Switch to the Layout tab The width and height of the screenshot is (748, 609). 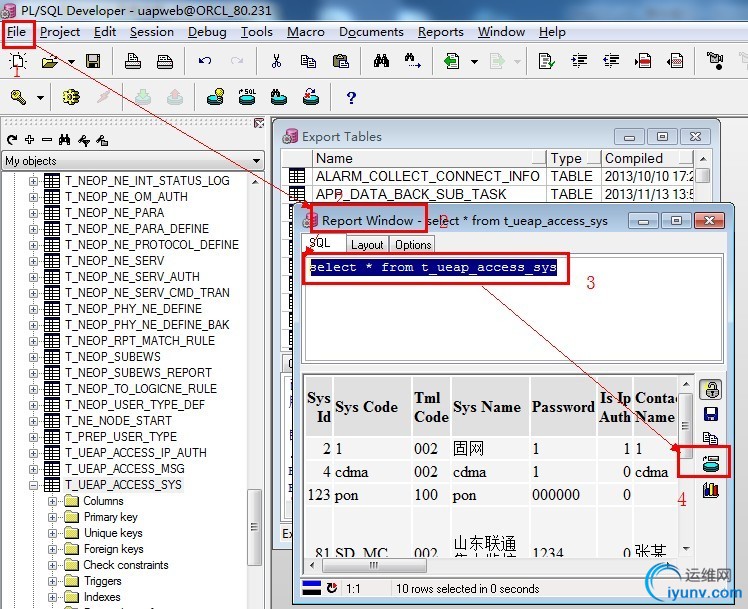(367, 245)
